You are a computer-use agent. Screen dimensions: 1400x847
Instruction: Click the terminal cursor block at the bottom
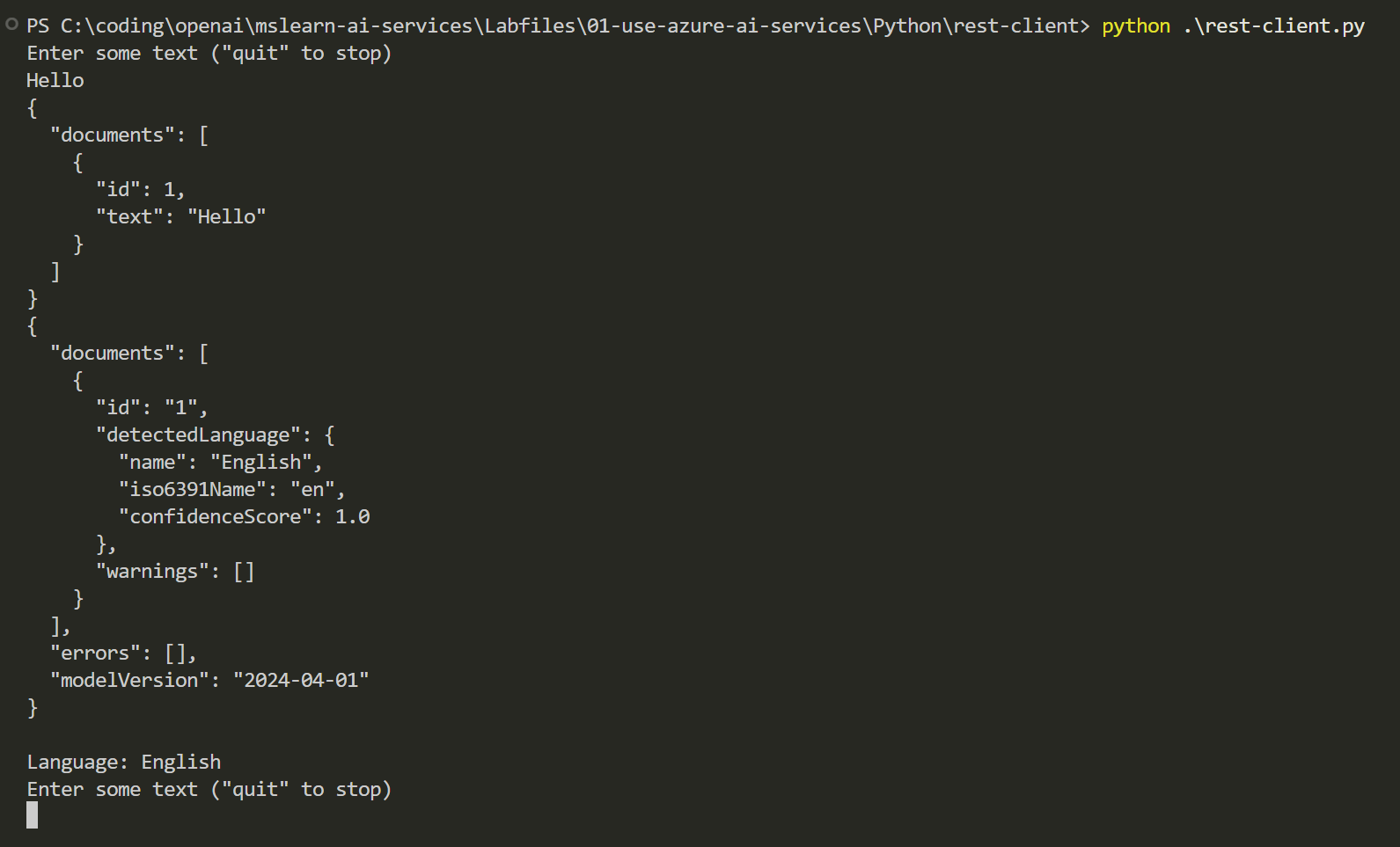(33, 815)
